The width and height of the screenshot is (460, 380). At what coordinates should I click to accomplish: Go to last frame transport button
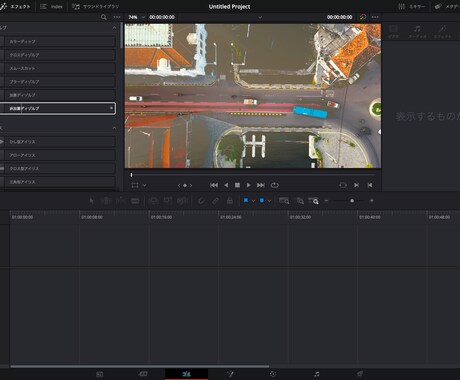coord(261,185)
